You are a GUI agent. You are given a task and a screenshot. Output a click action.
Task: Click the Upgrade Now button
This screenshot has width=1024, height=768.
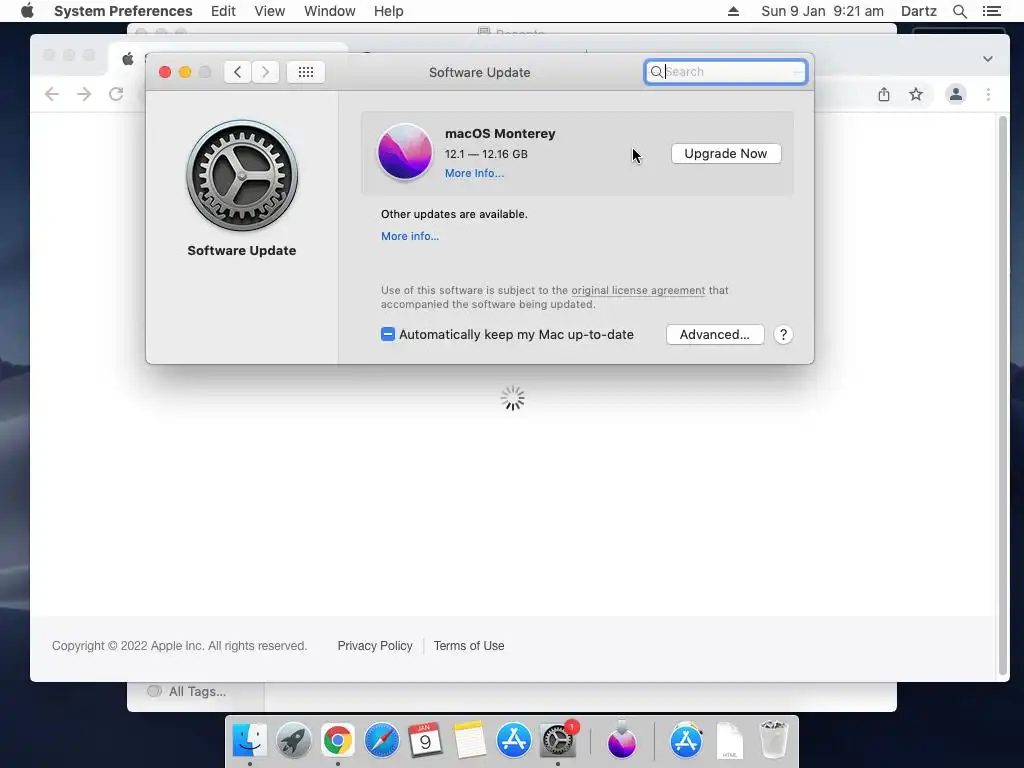726,153
